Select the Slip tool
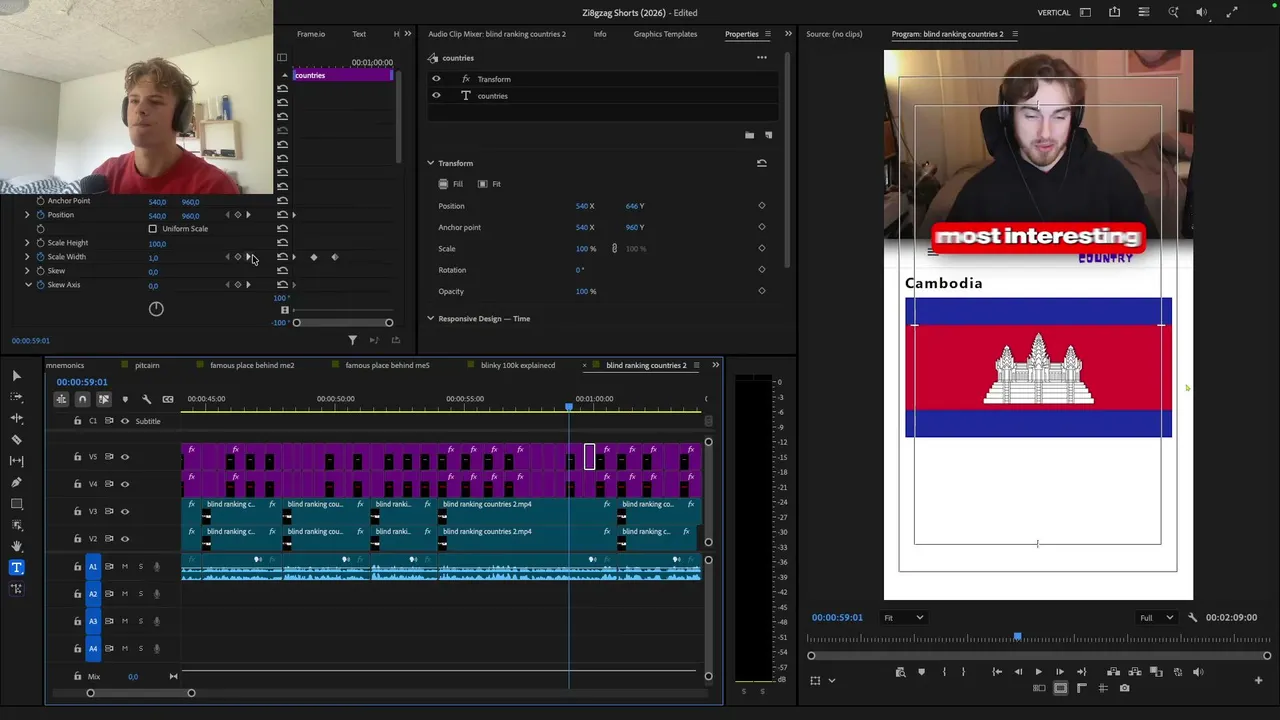This screenshot has height=720, width=1280. (16, 461)
